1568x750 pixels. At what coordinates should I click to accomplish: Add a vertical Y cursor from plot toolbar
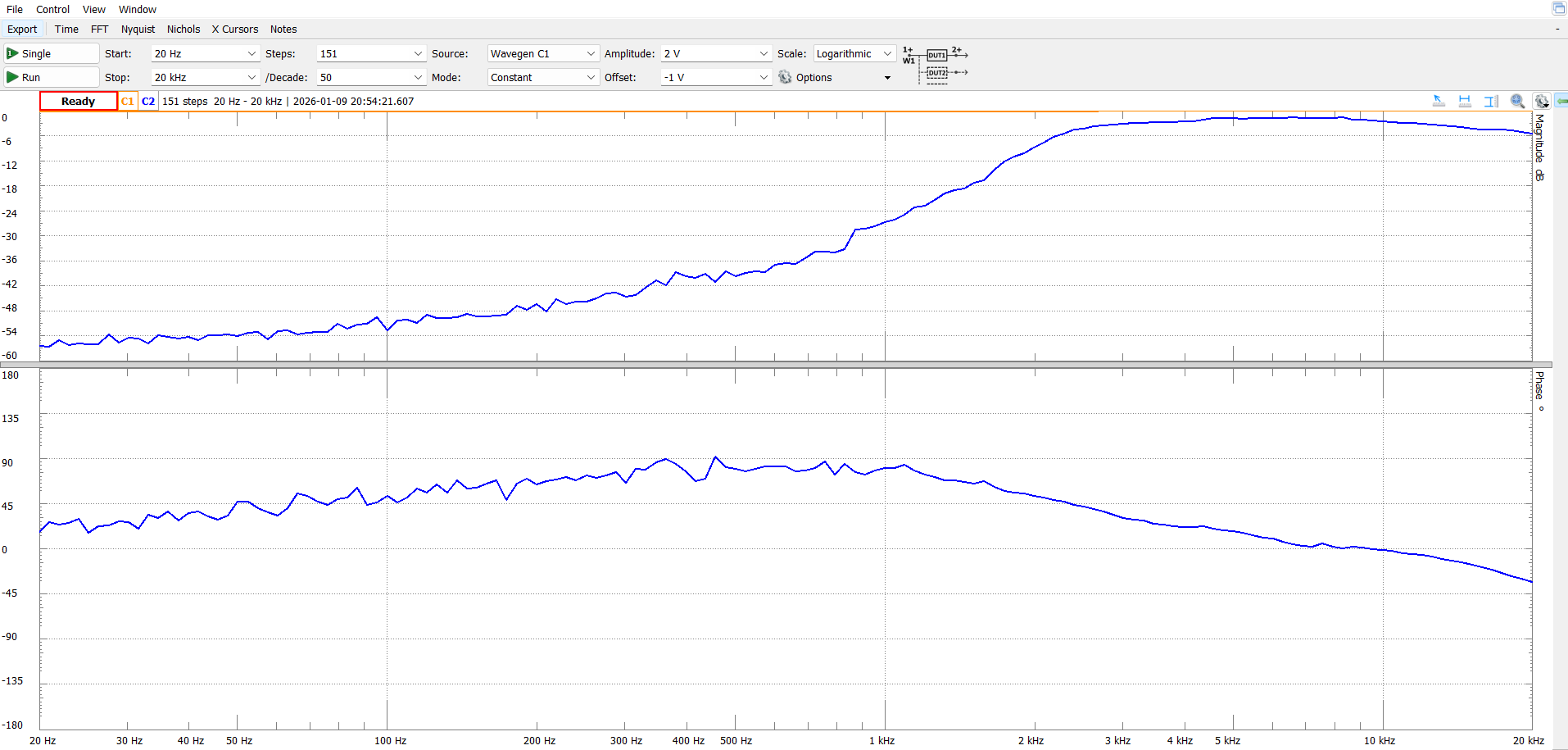(1491, 101)
